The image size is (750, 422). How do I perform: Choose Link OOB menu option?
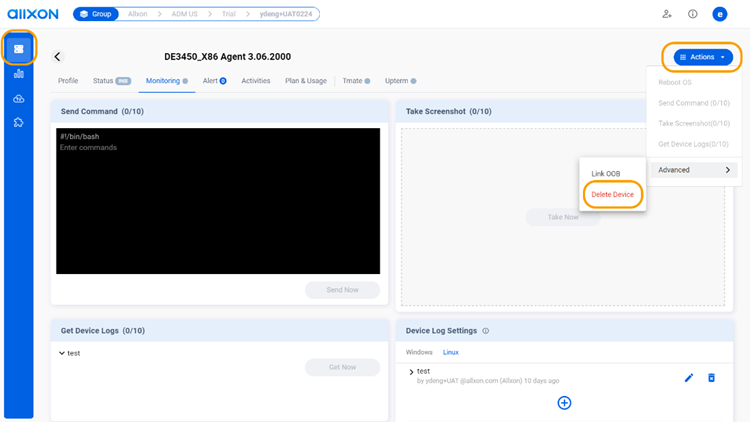pyautogui.click(x=606, y=174)
